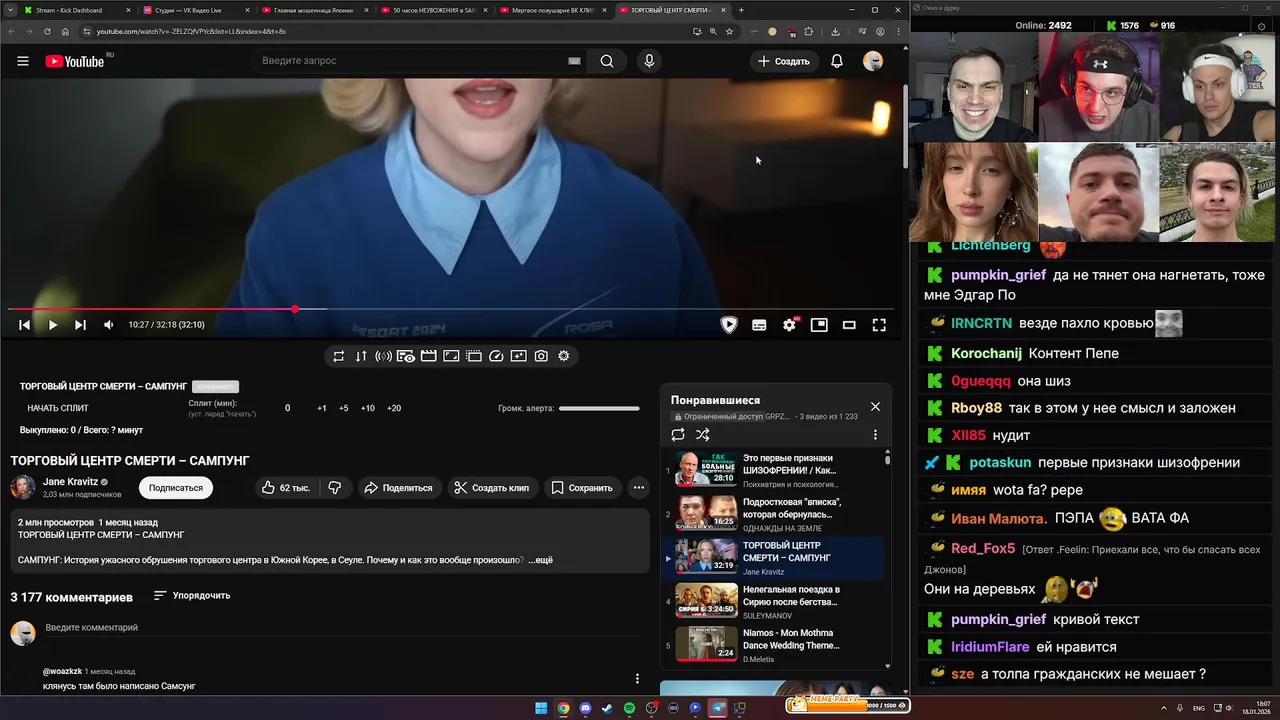1280x720 pixels.
Task: Open player settings gear
Action: click(790, 325)
